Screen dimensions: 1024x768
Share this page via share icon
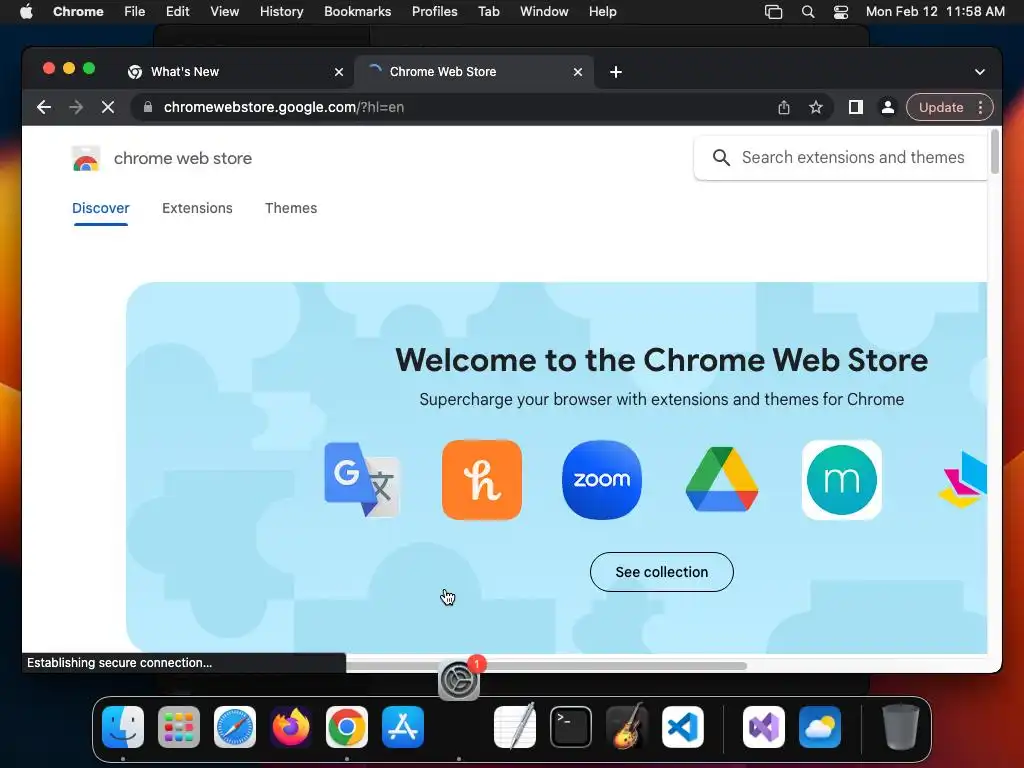tap(784, 107)
